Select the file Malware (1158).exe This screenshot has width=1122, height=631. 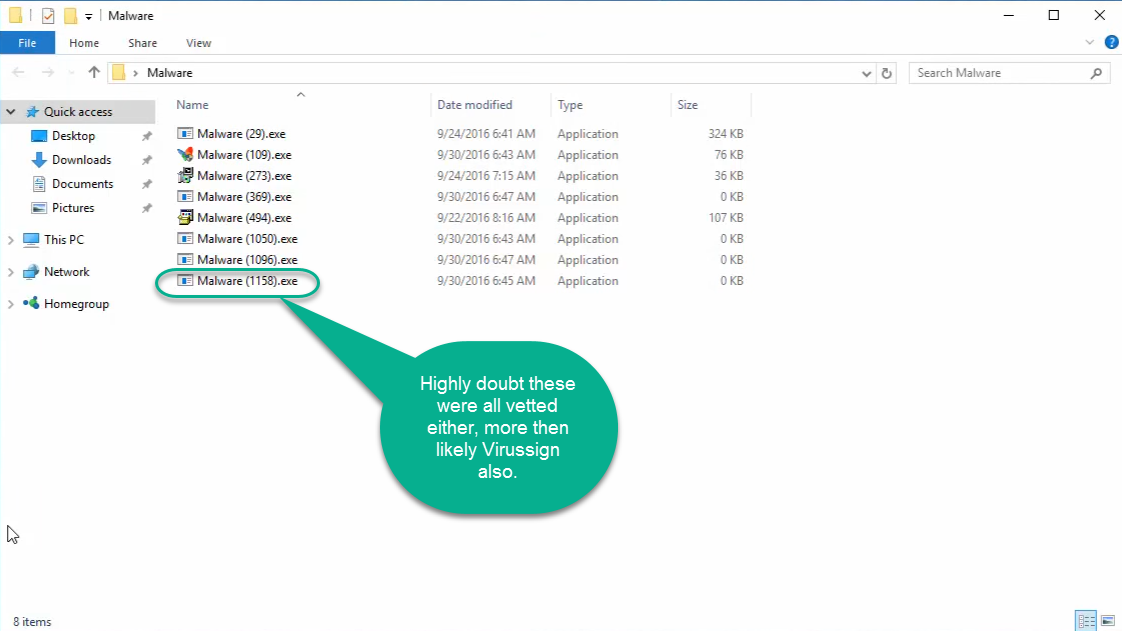(x=247, y=280)
